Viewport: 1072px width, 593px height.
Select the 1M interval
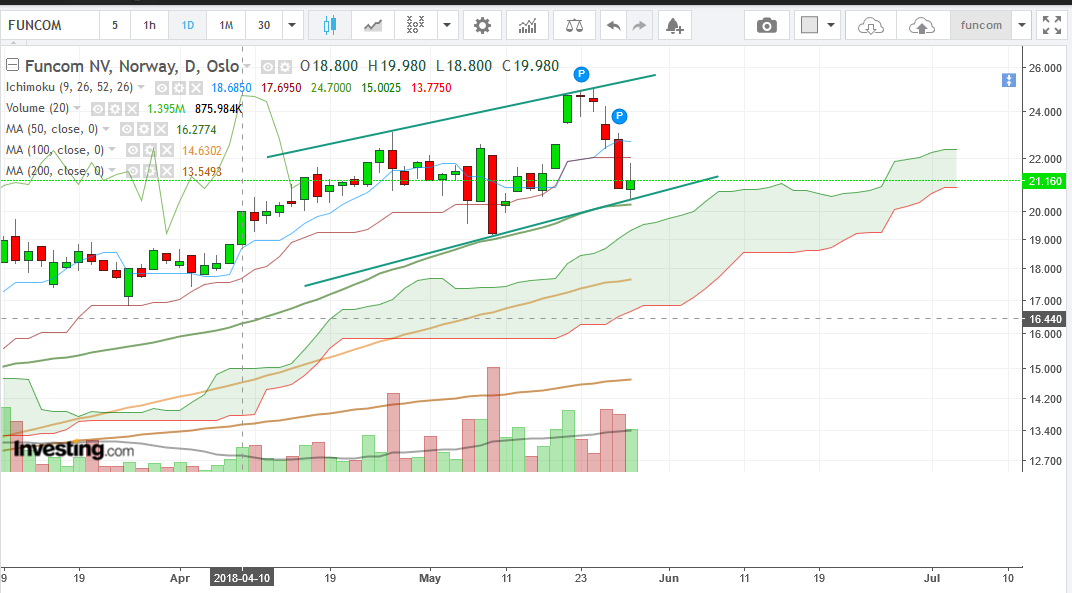click(x=226, y=25)
